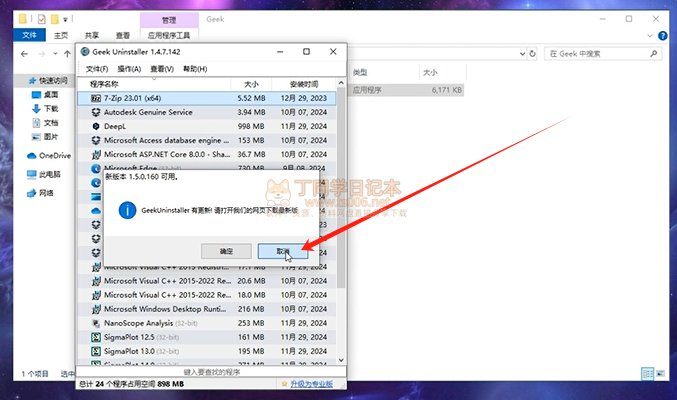Click the 键入要查找的程序 search field

[211, 372]
